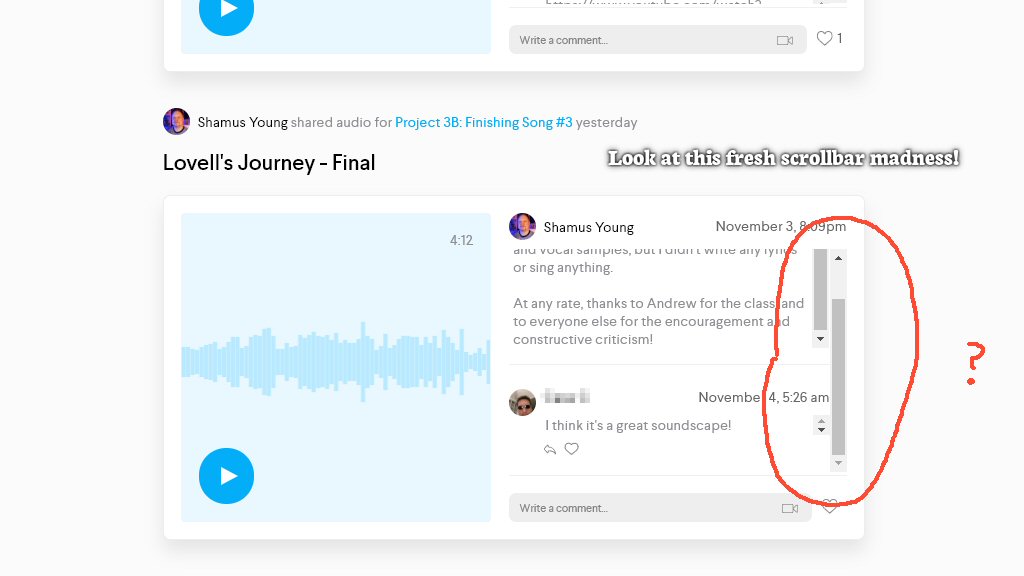Click the 'Lovell's Journey - Final' title
The height and width of the screenshot is (576, 1024).
[269, 163]
